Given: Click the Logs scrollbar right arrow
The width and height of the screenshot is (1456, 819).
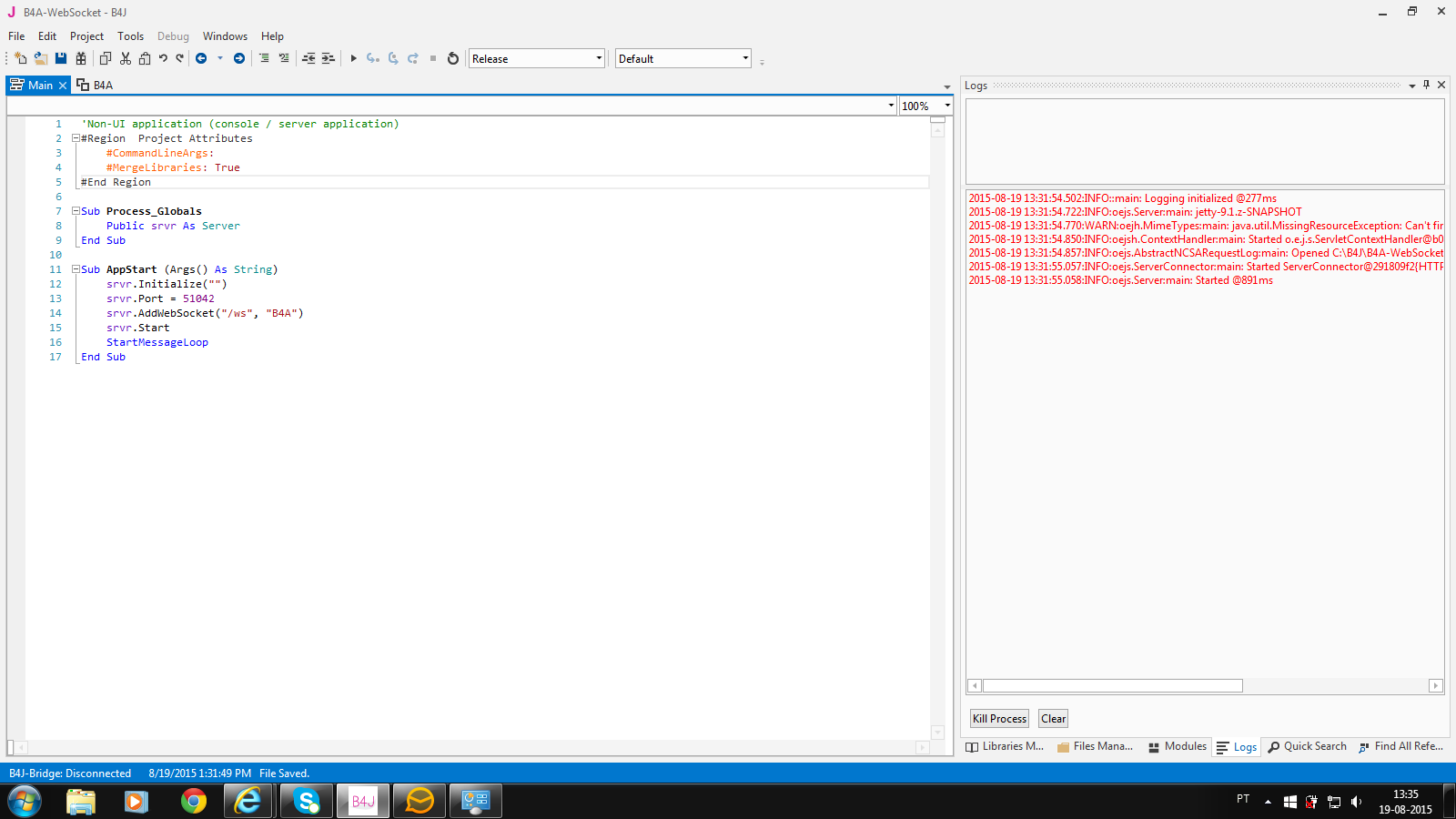Looking at the screenshot, I should coord(1436,686).
